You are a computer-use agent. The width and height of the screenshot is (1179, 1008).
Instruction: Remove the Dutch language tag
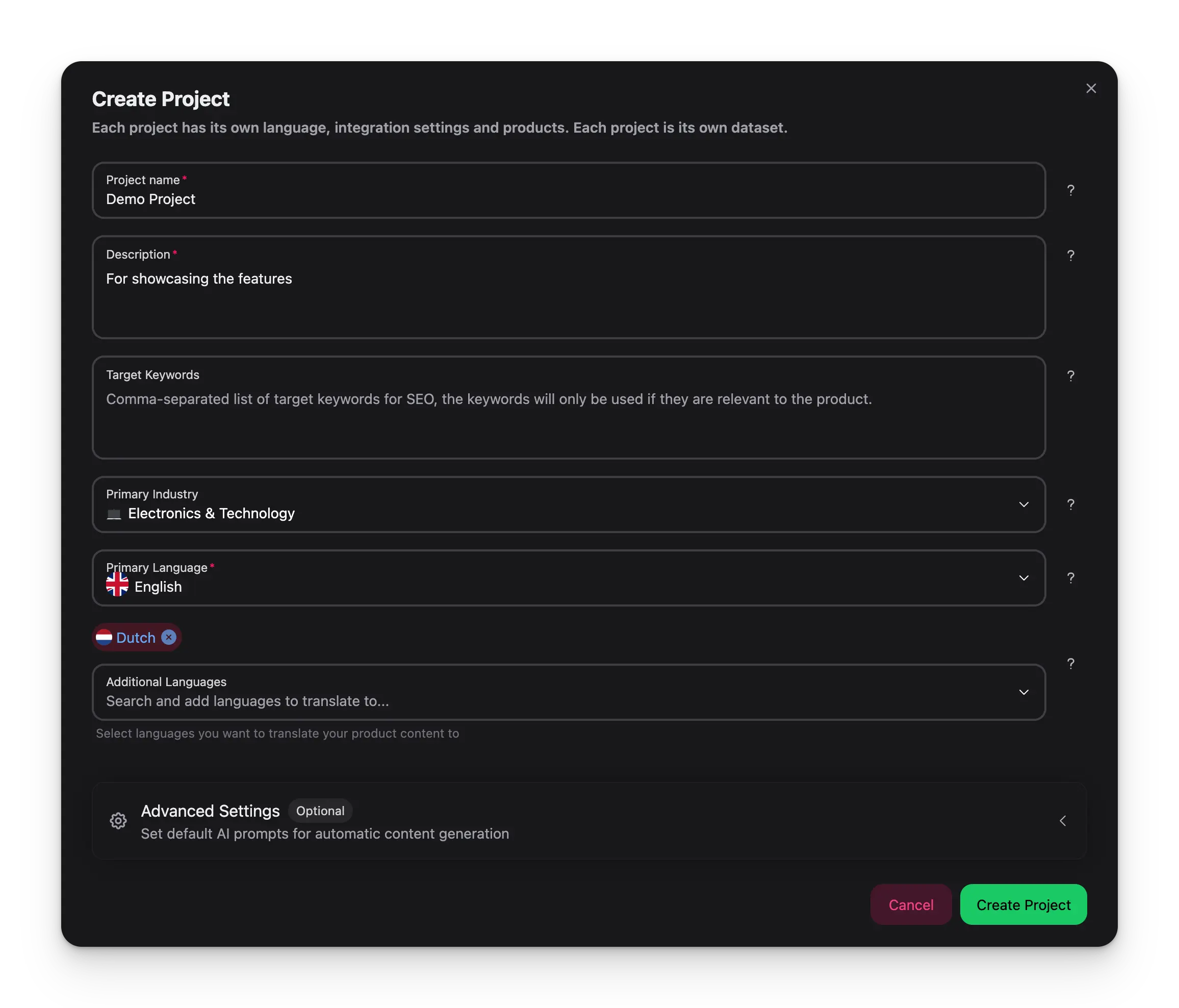click(x=168, y=638)
